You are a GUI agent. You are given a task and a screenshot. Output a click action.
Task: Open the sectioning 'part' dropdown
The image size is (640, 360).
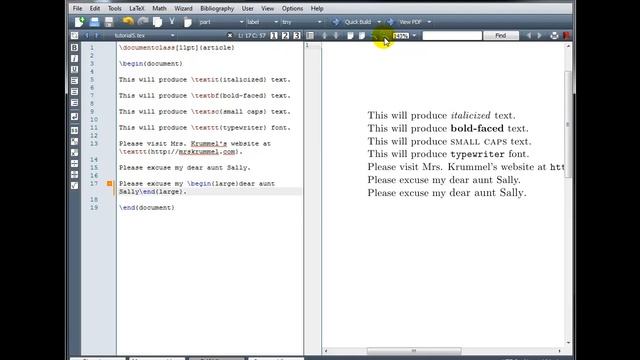[x=221, y=22]
